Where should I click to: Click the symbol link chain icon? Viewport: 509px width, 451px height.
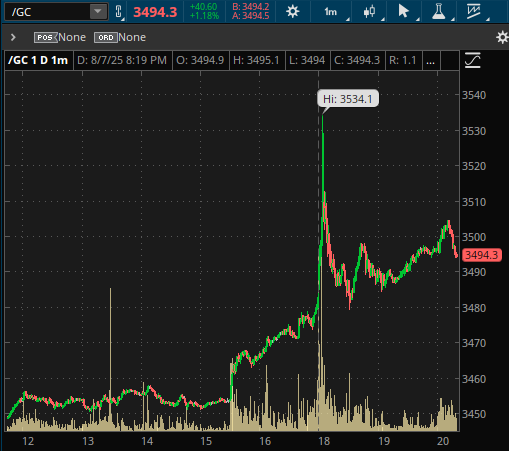pos(119,12)
